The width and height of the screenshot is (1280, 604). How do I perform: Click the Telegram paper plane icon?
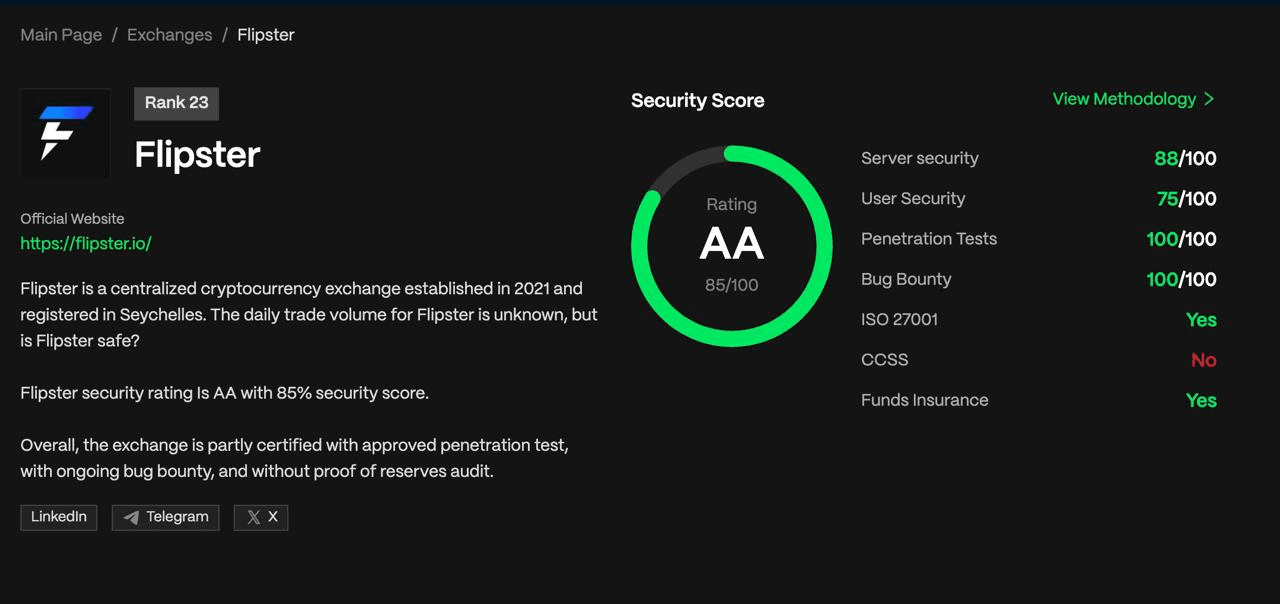point(131,518)
